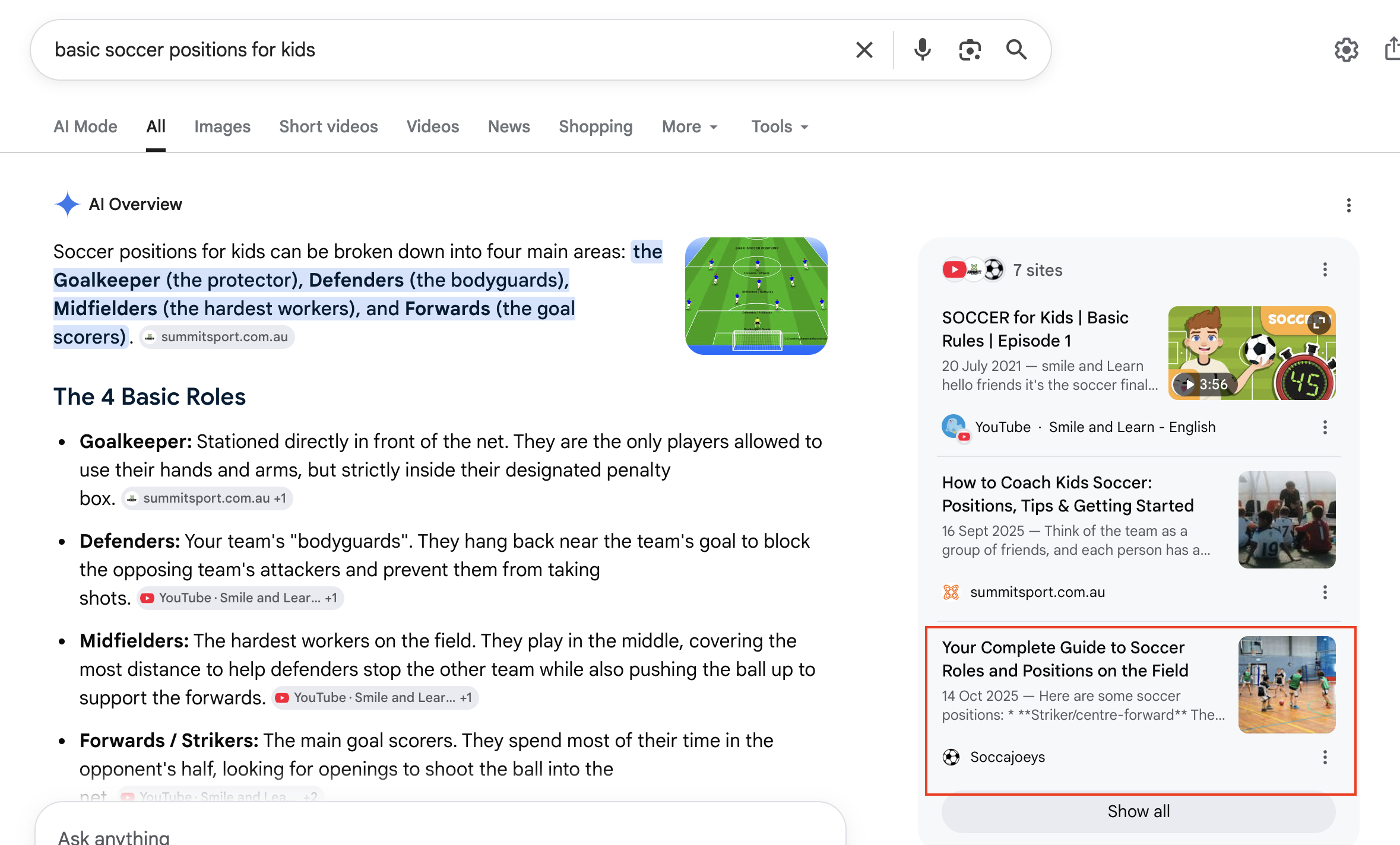
Task: Open image search via camera lens icon
Action: [x=970, y=50]
